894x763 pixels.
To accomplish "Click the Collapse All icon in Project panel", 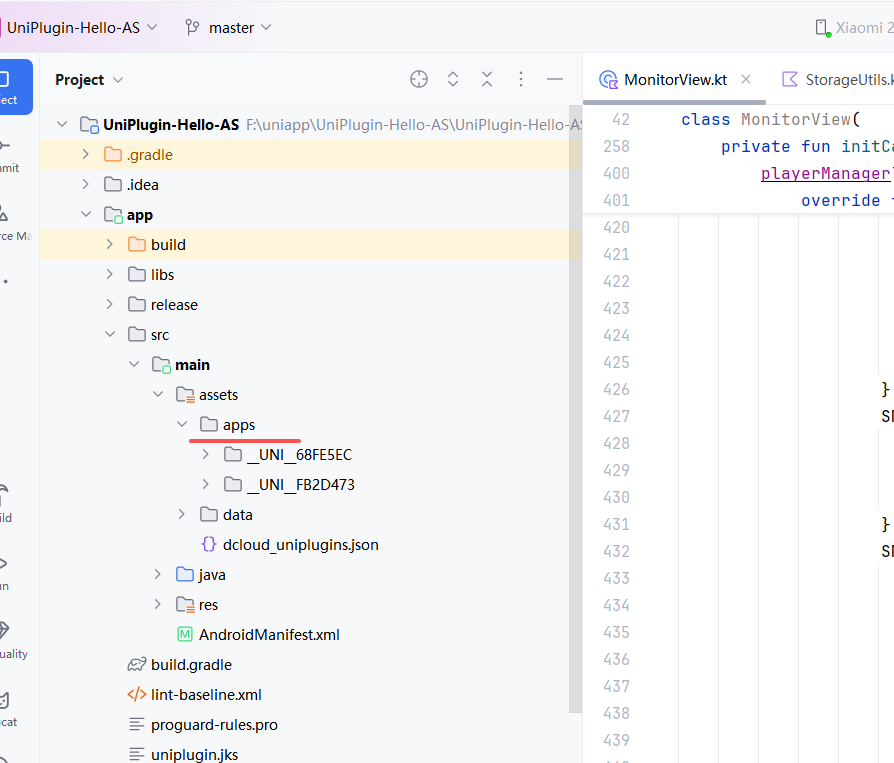I will 487,79.
